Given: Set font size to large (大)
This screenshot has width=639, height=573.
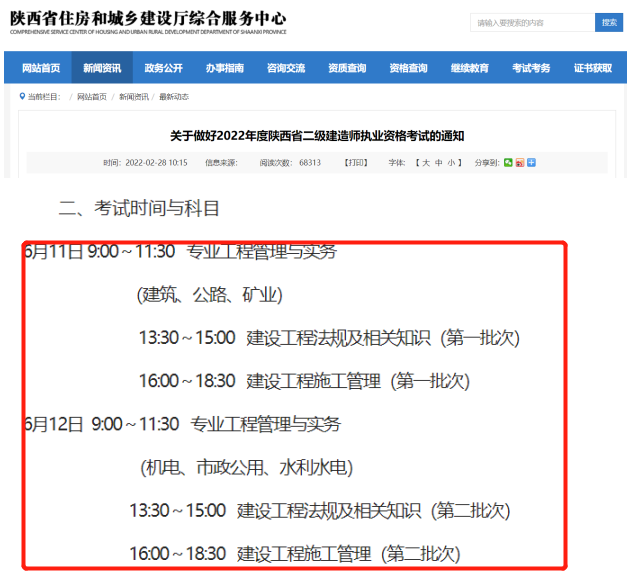Looking at the screenshot, I should click(x=425, y=162).
